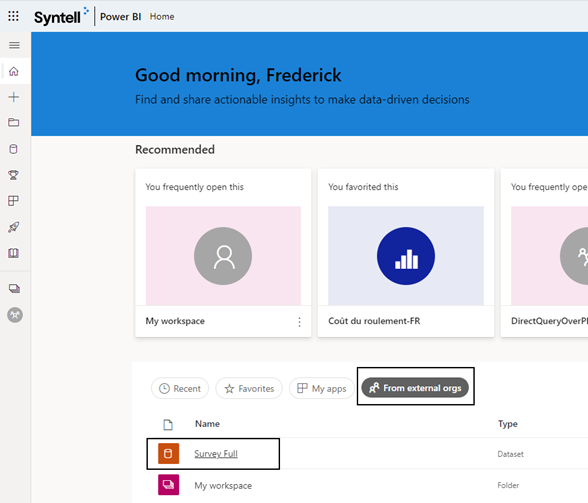Click the Create plus icon

[14, 97]
